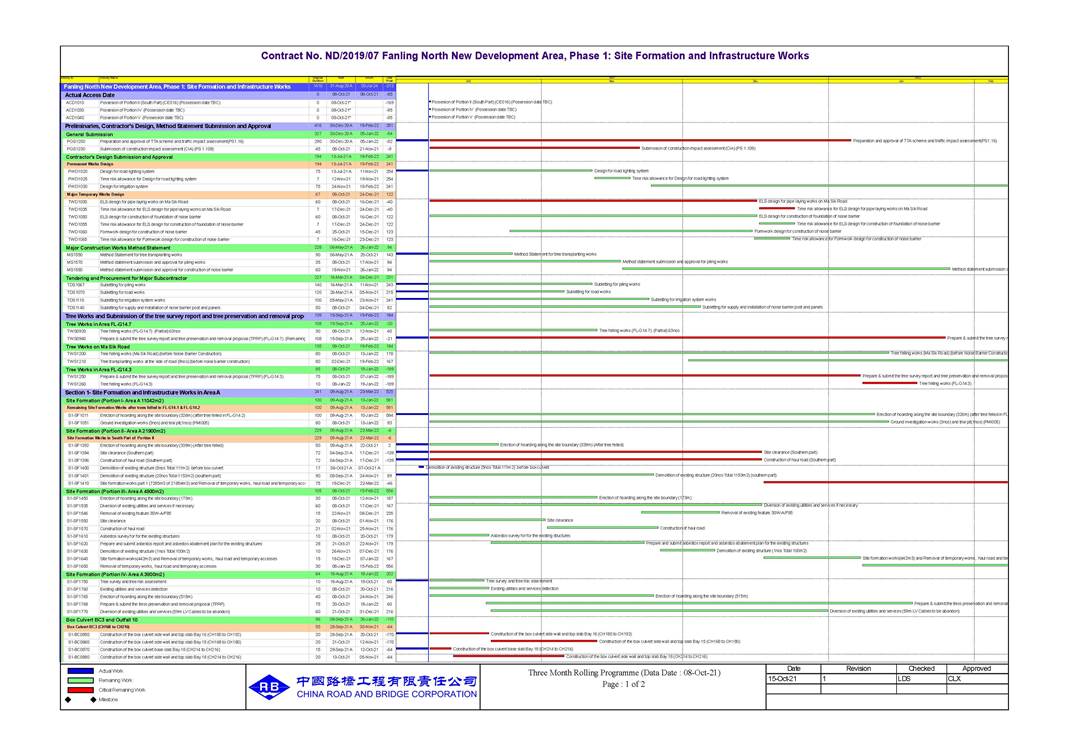Click the Milestone diamond symbols in the legend

click(x=80, y=699)
